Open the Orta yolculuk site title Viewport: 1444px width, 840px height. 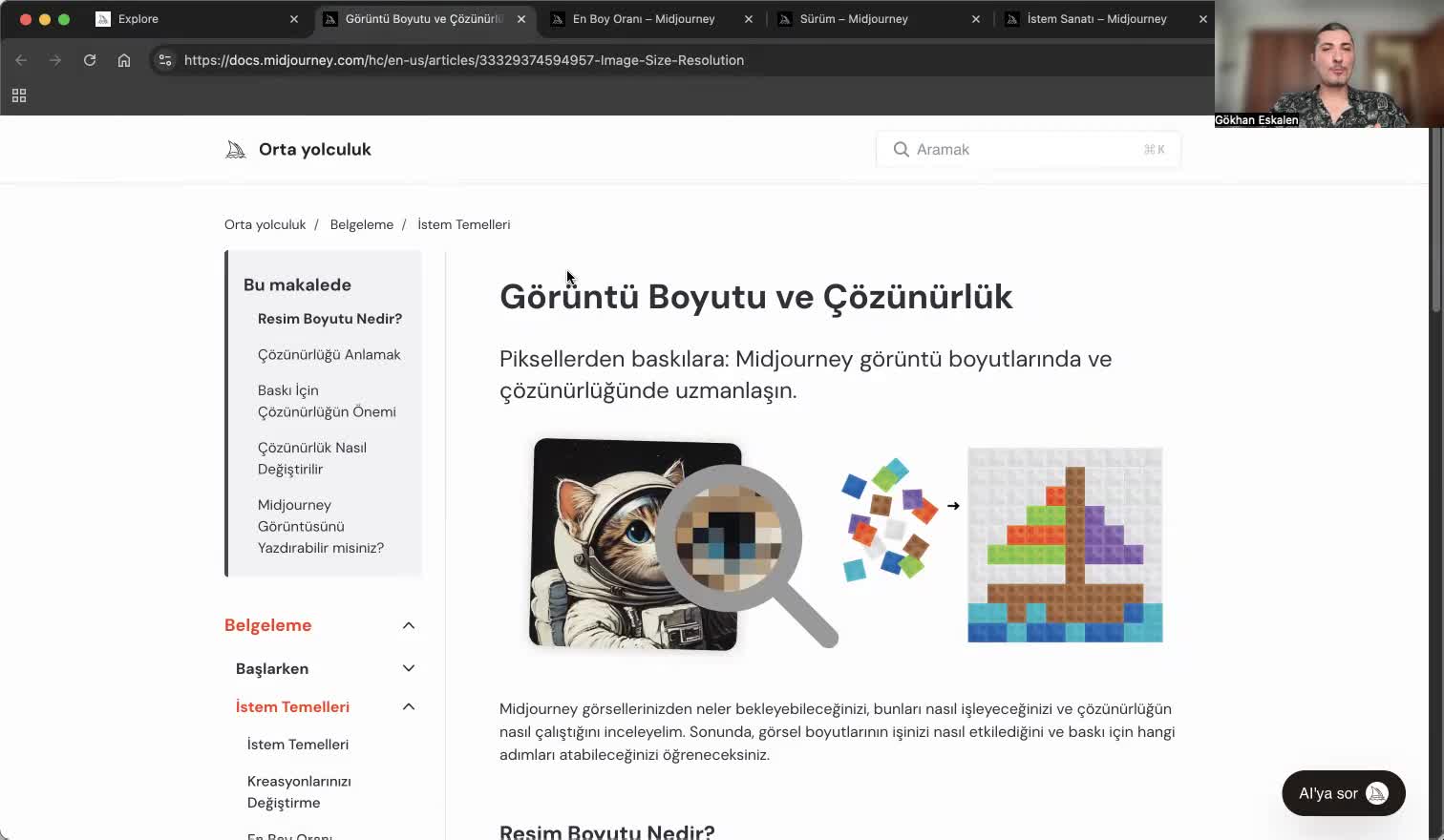pyautogui.click(x=315, y=150)
